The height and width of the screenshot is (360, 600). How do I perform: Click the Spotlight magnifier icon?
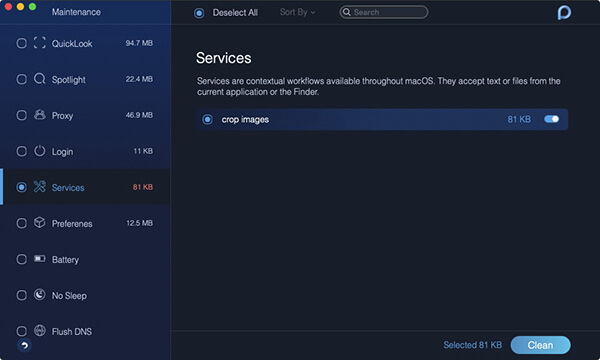(x=39, y=79)
